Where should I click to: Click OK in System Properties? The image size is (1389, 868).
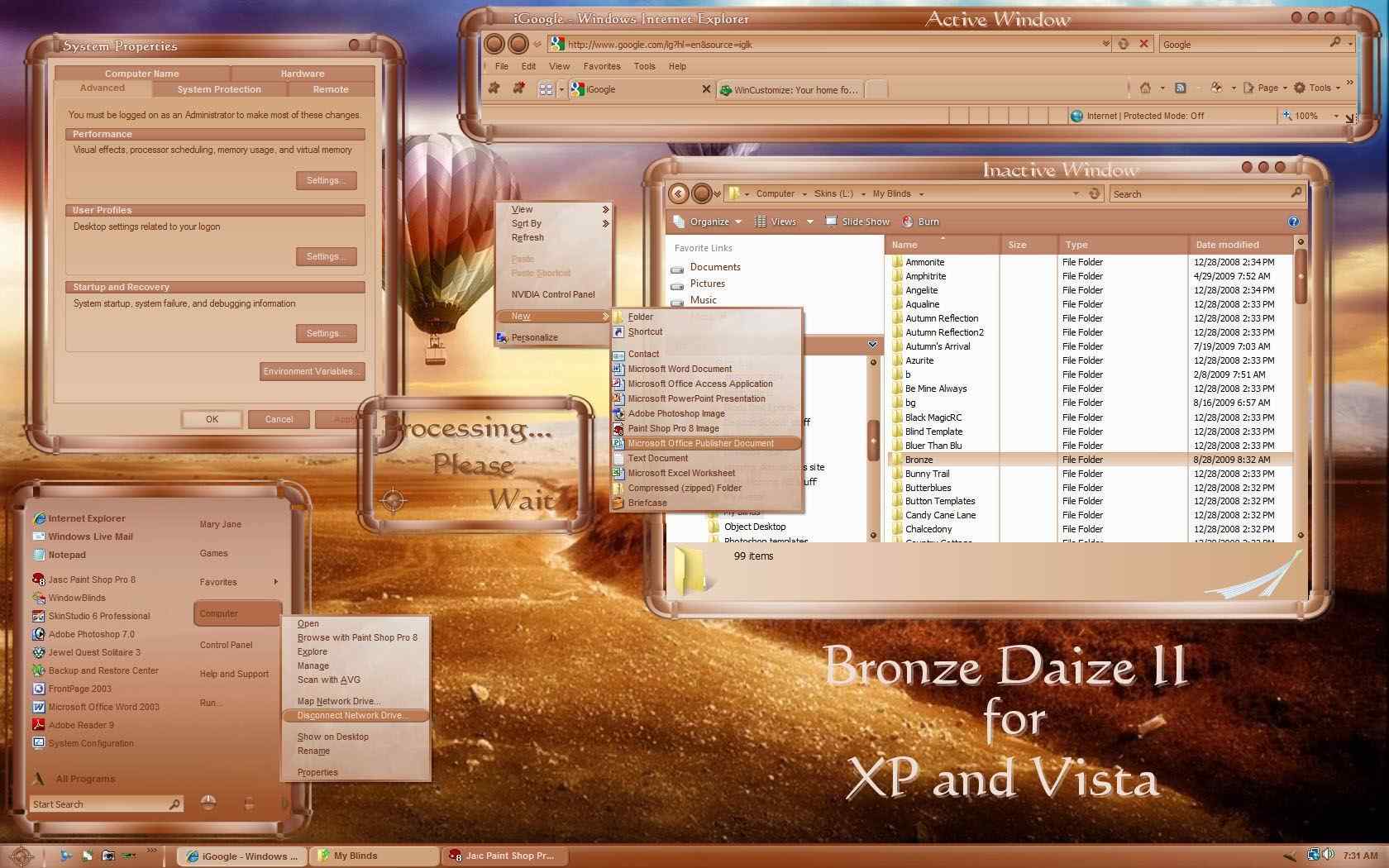click(212, 419)
